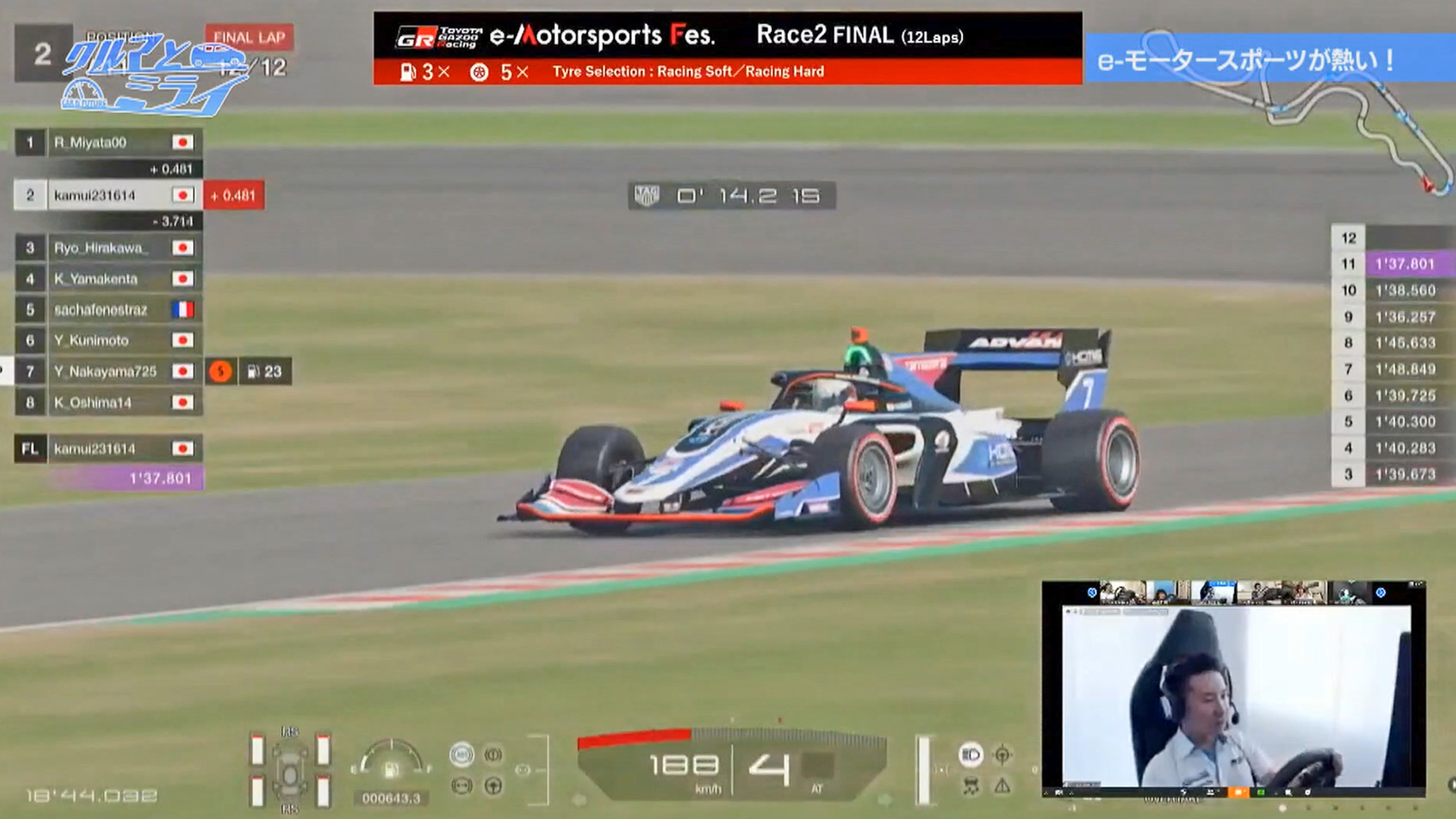The width and height of the screenshot is (1456, 819).
Task: Click the headlights indicator icon
Action: coord(971,755)
